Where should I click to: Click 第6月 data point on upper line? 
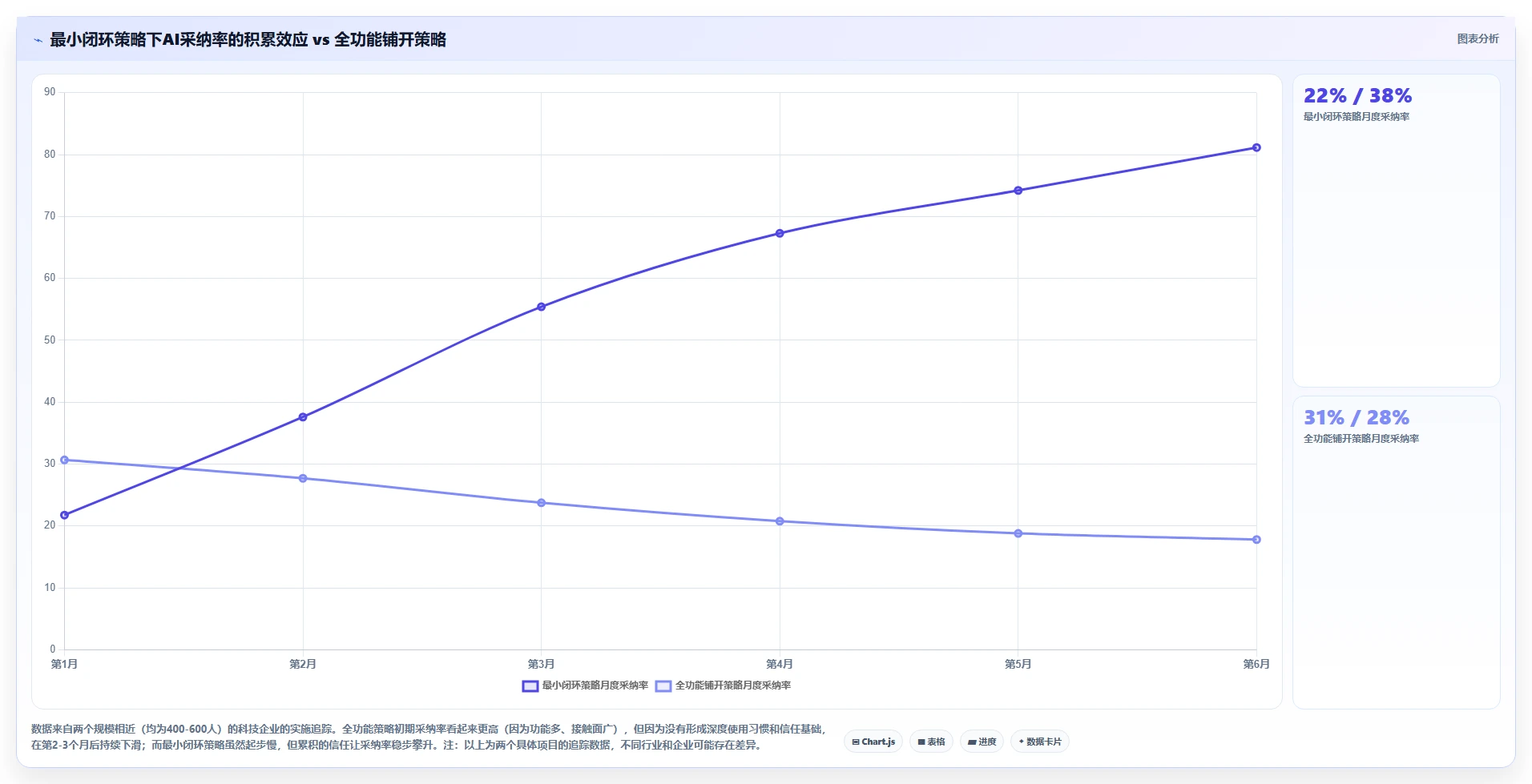click(x=1256, y=147)
